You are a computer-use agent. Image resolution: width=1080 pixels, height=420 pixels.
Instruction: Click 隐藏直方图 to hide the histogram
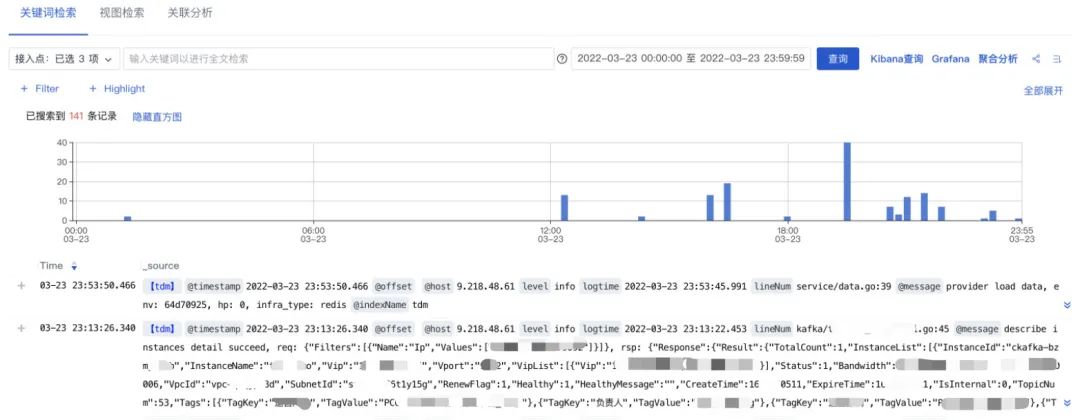tap(157, 117)
